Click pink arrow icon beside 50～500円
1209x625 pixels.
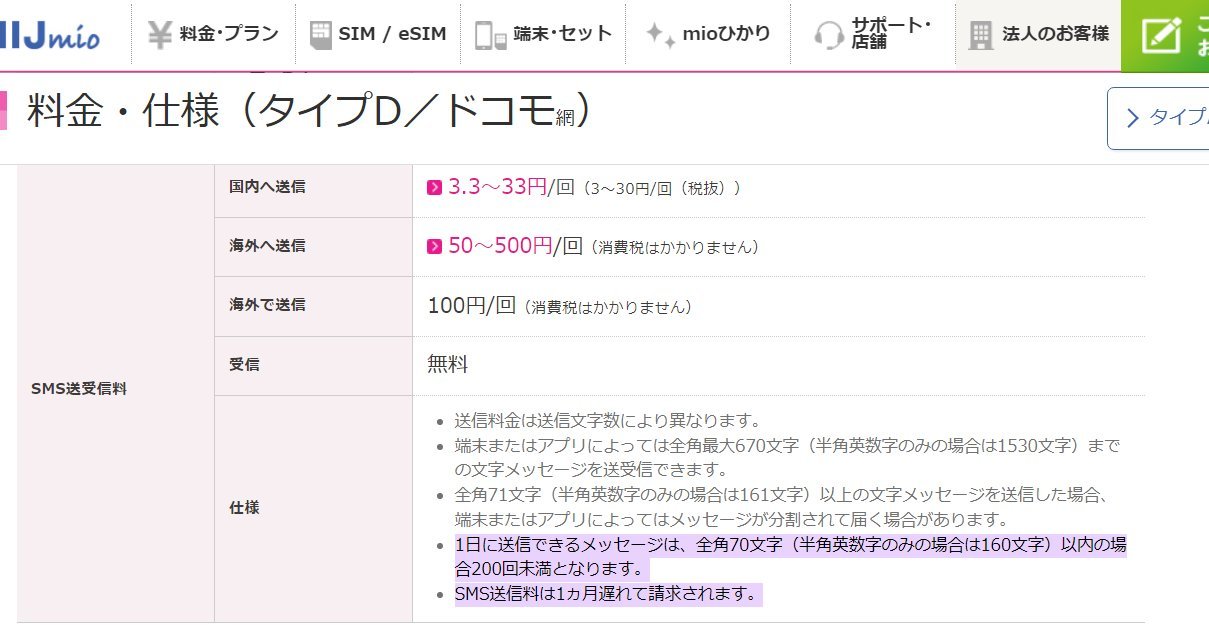(434, 246)
